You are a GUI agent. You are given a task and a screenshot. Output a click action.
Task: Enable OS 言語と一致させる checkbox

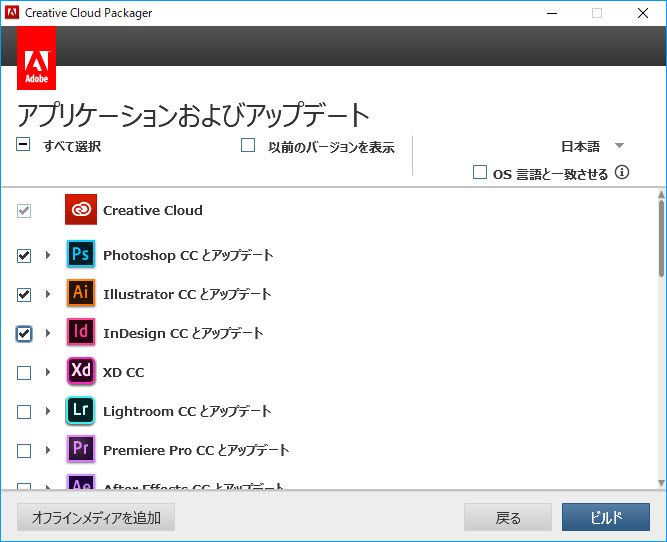[x=480, y=172]
